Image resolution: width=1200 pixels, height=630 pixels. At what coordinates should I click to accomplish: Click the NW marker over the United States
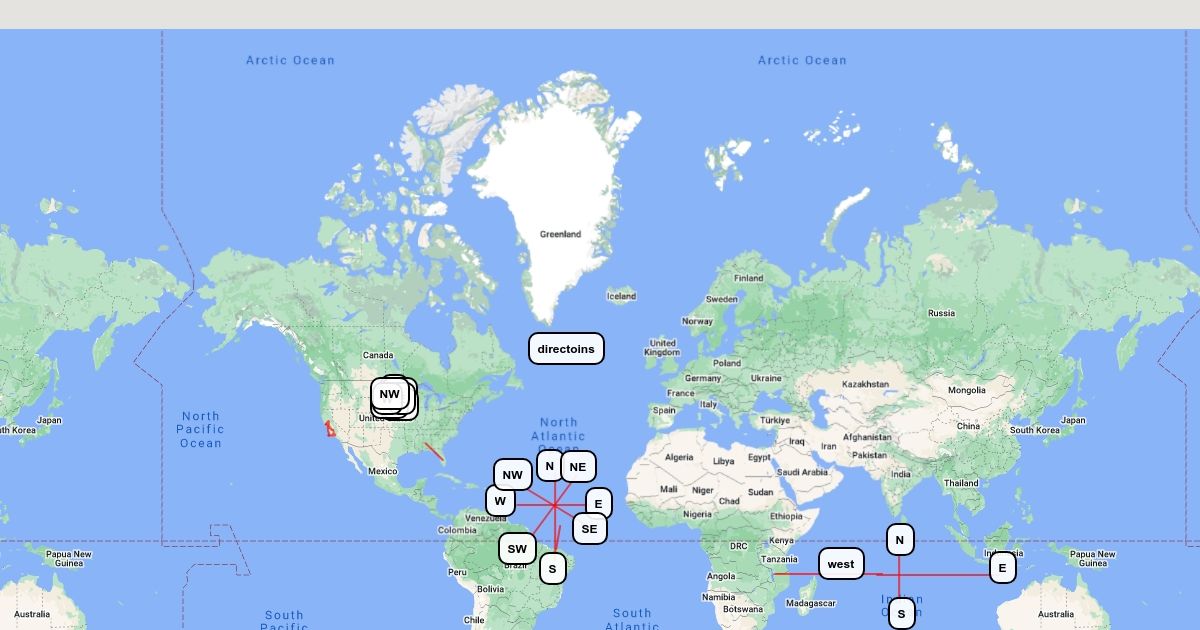[x=389, y=394]
